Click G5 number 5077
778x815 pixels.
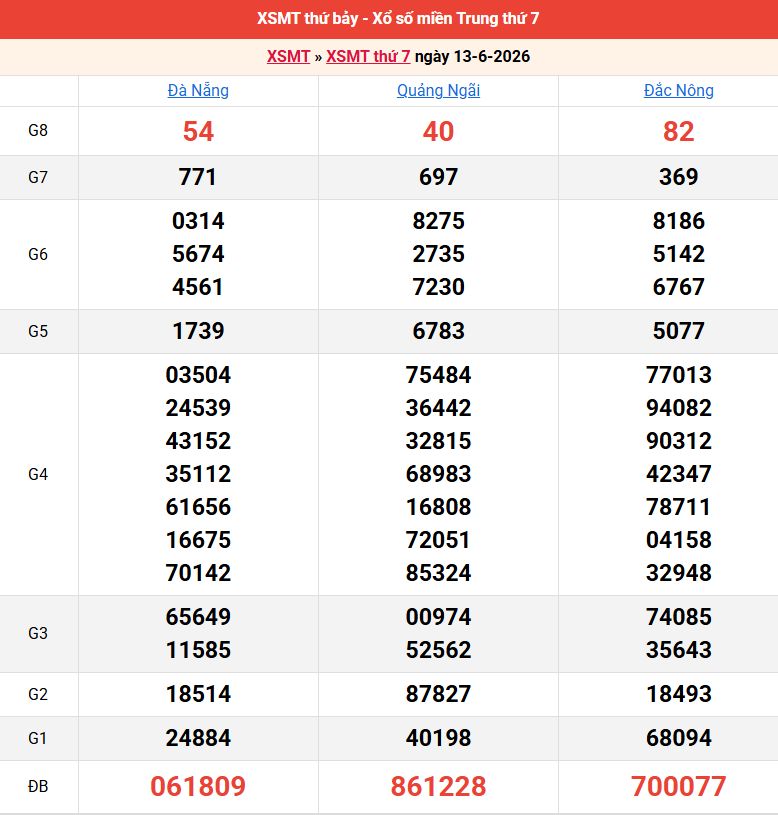coord(679,331)
